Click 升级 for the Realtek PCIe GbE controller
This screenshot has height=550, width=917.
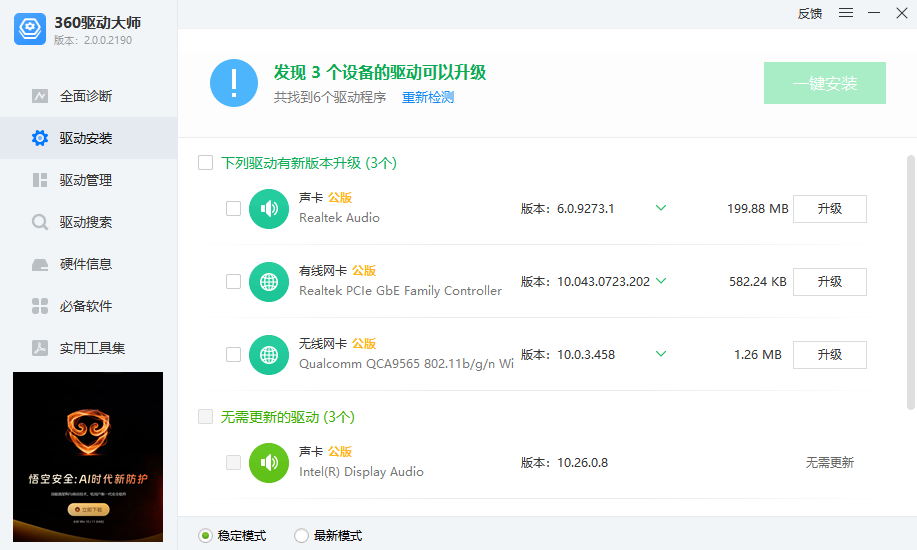[830, 282]
